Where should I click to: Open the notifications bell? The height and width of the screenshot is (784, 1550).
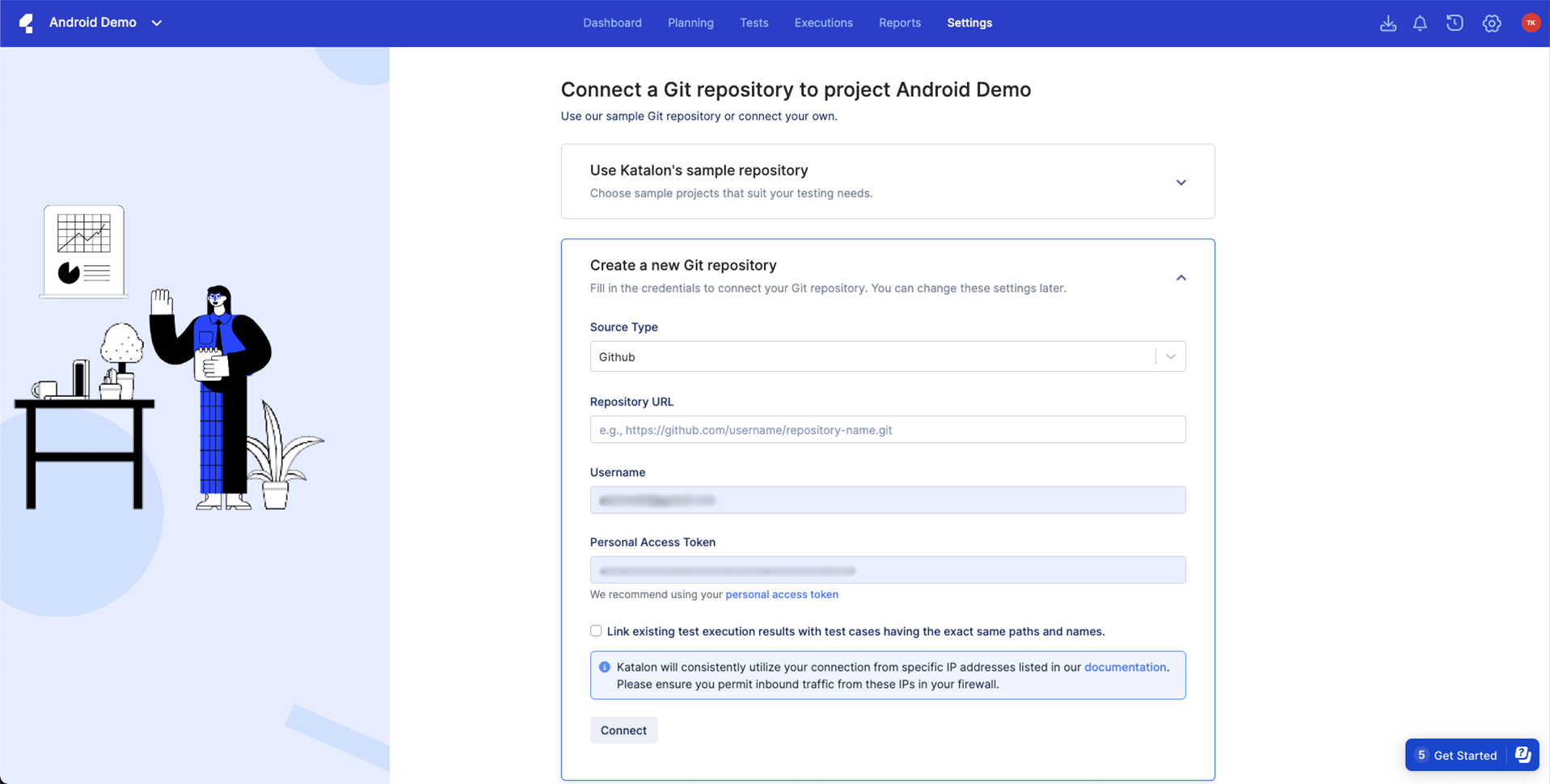pos(1420,23)
